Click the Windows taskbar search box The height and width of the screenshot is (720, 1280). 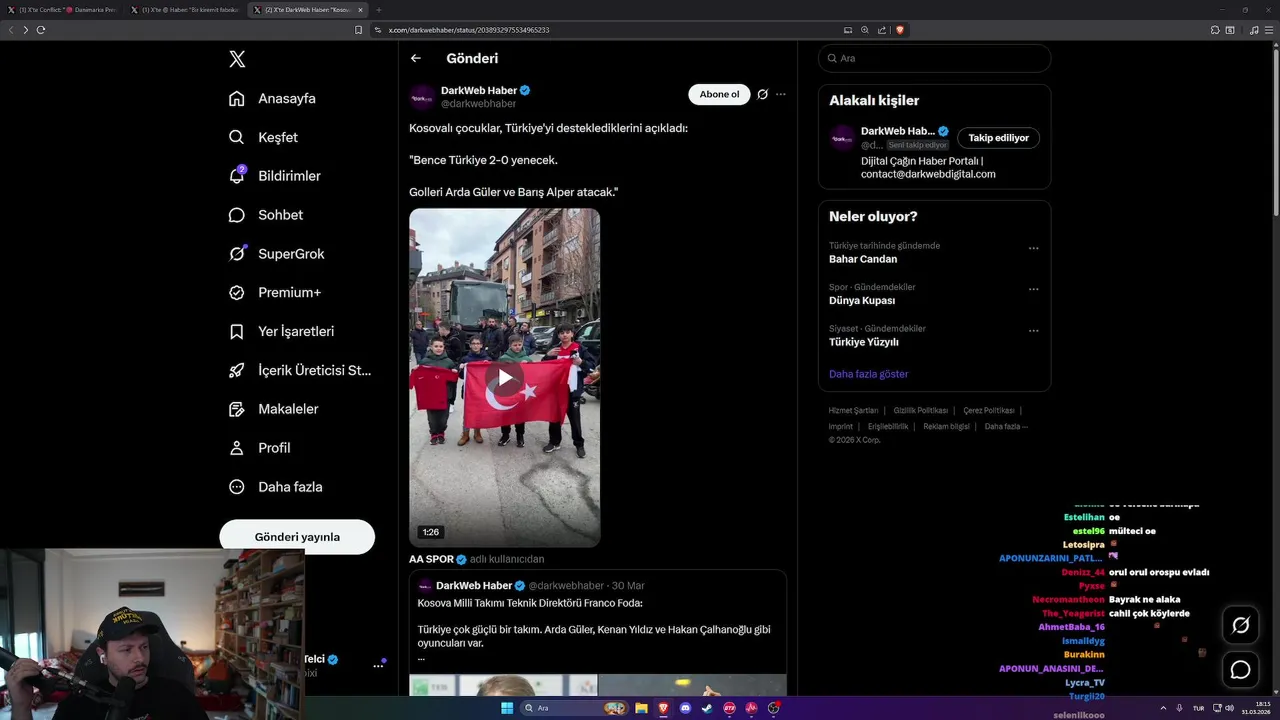[575, 708]
